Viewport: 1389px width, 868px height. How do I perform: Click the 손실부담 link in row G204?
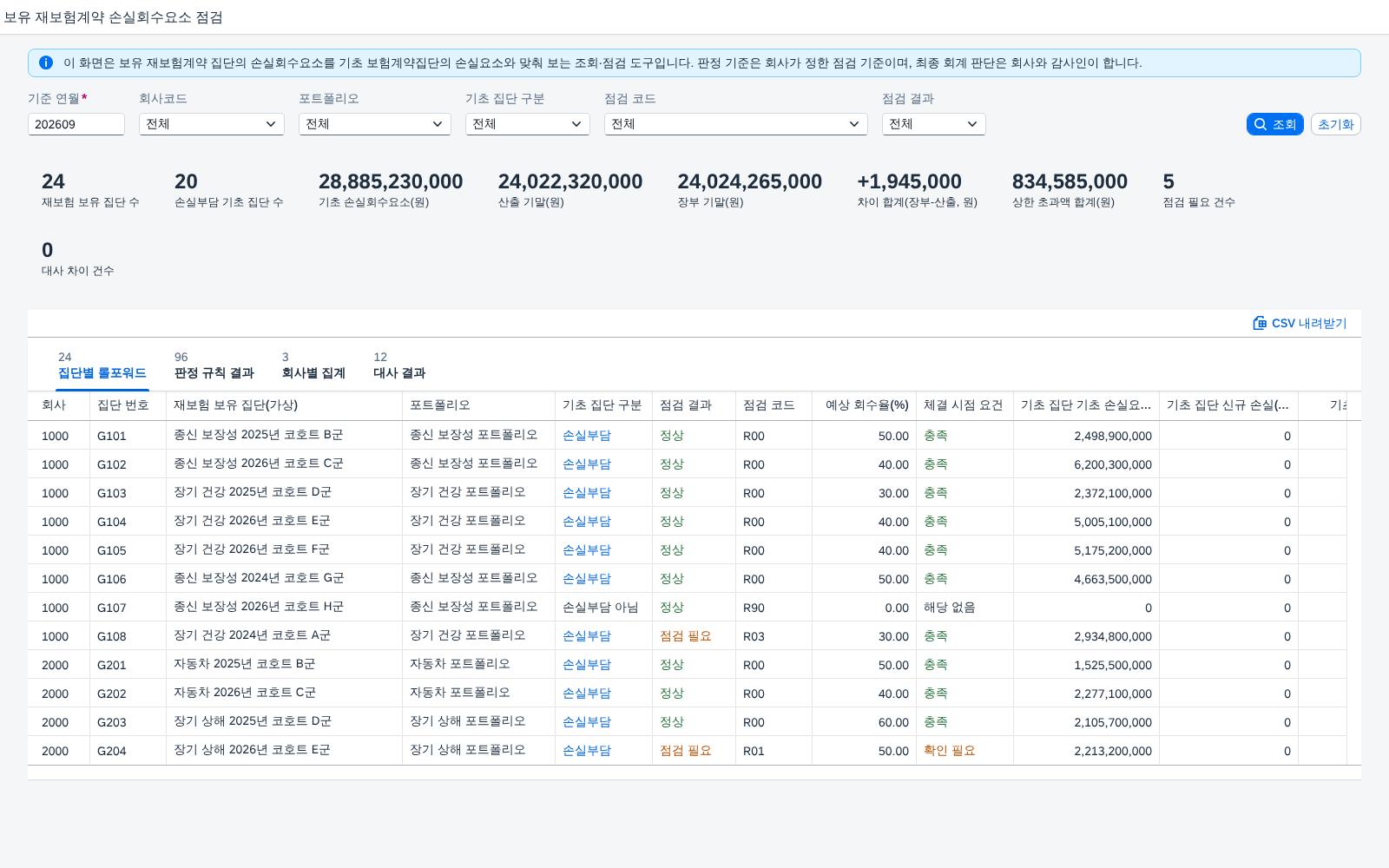coord(587,751)
